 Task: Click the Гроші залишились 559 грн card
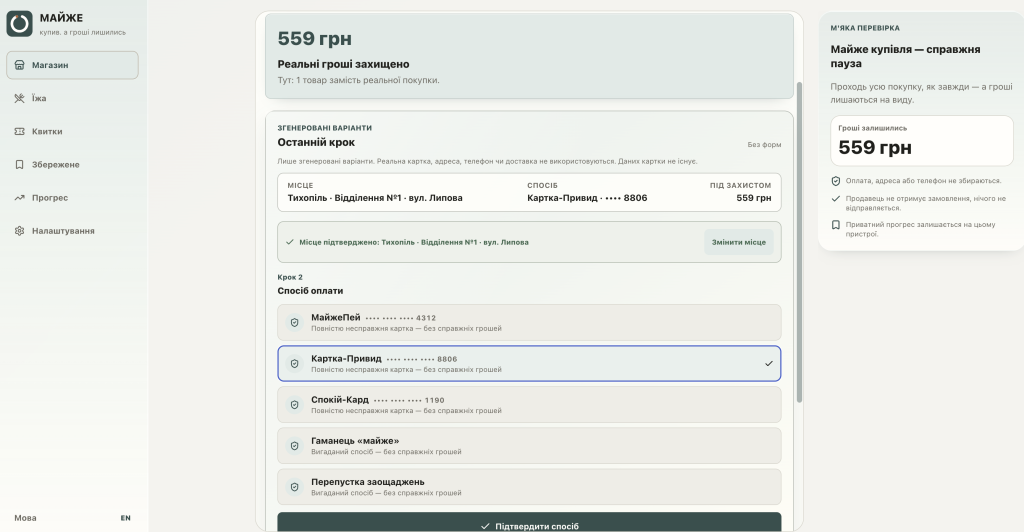tap(921, 141)
